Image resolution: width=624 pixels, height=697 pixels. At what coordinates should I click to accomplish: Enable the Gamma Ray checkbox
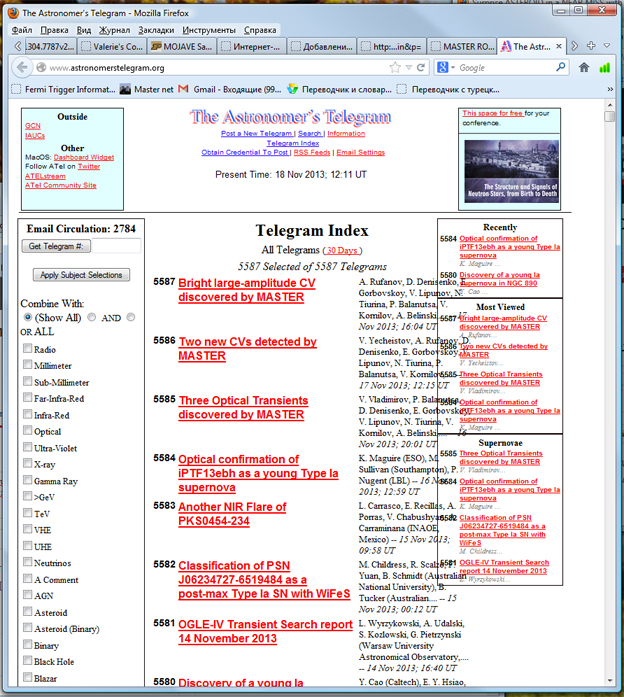(27, 481)
